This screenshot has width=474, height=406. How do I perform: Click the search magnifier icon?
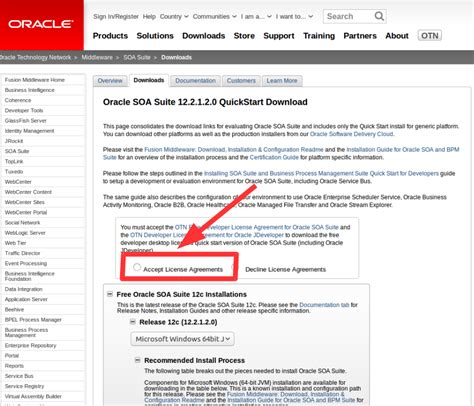click(x=379, y=16)
